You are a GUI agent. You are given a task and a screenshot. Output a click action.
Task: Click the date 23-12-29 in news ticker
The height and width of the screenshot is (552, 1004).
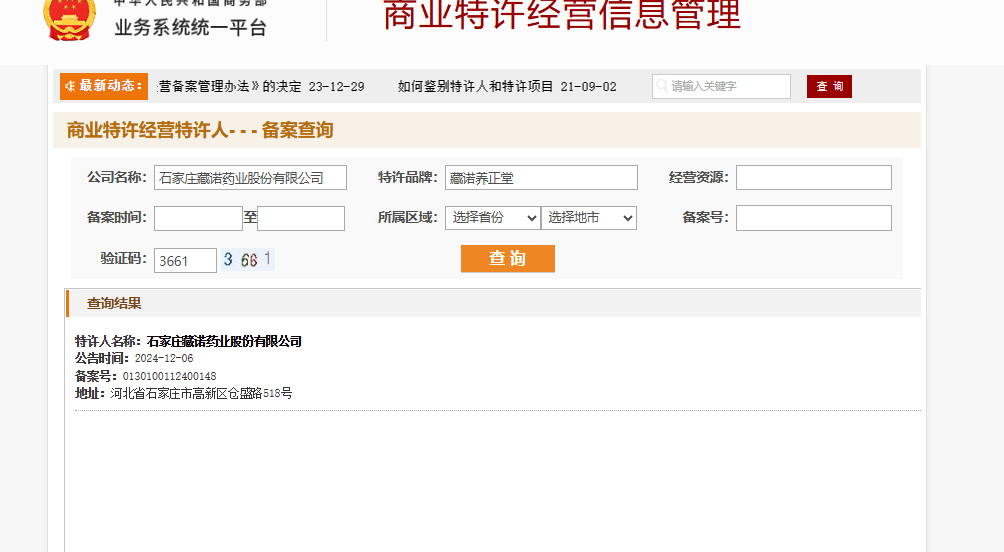336,86
